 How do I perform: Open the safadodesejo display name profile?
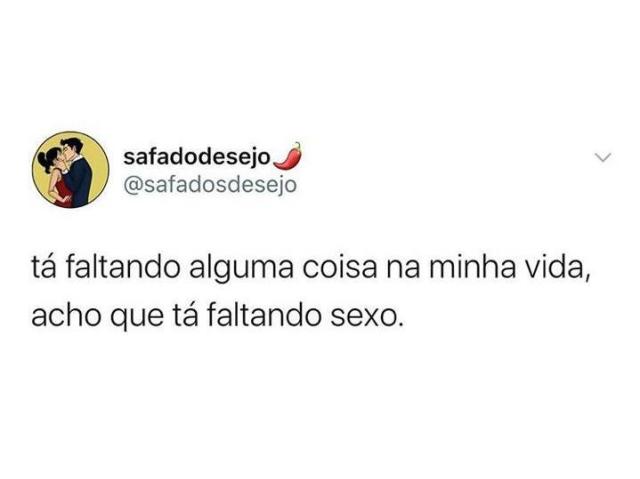197,157
